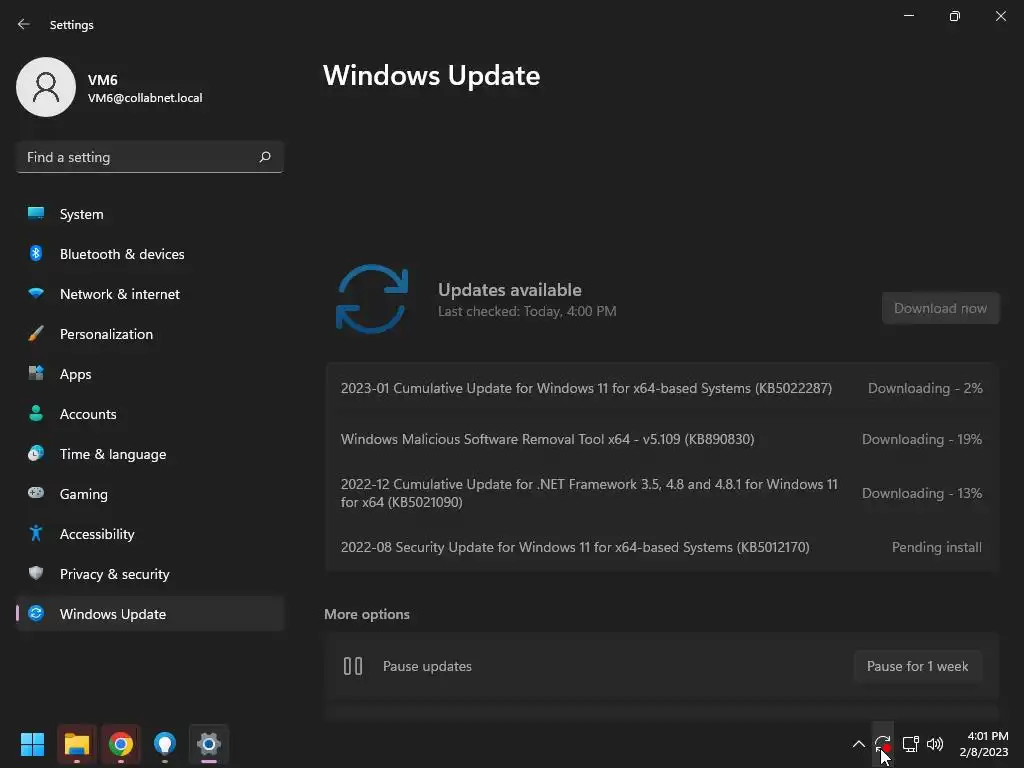This screenshot has width=1024, height=768.
Task: Click the KB5012170 Security Update row
Action: tap(662, 547)
